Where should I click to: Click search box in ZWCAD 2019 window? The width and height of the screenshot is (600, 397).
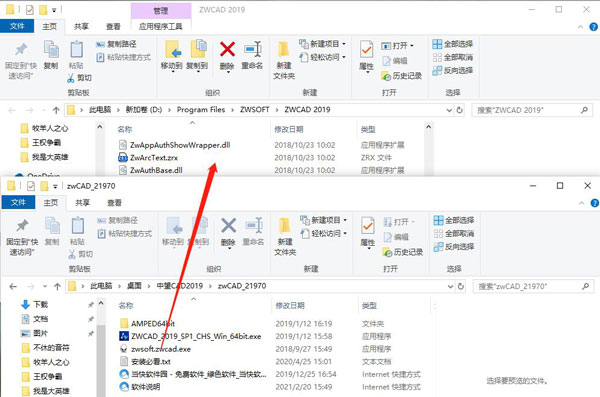[532, 110]
